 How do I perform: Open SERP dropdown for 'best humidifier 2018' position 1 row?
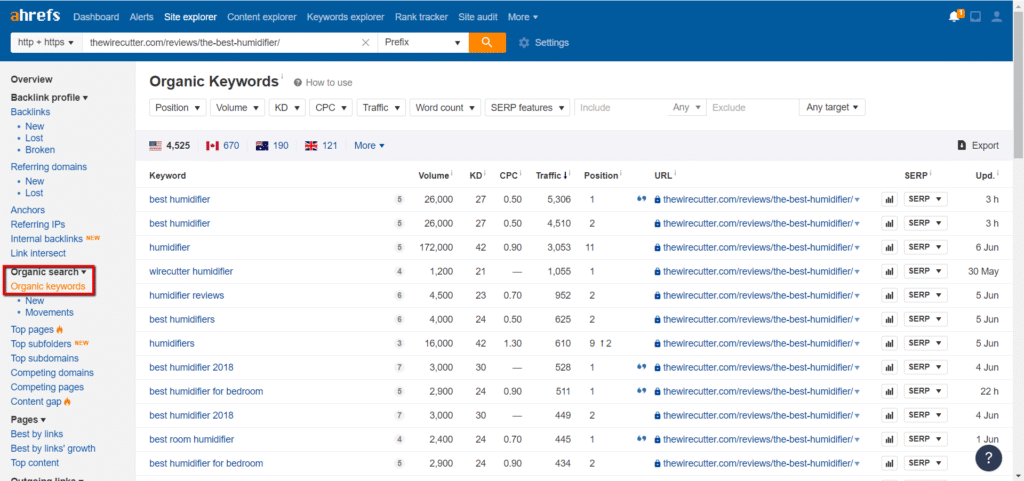click(925, 367)
